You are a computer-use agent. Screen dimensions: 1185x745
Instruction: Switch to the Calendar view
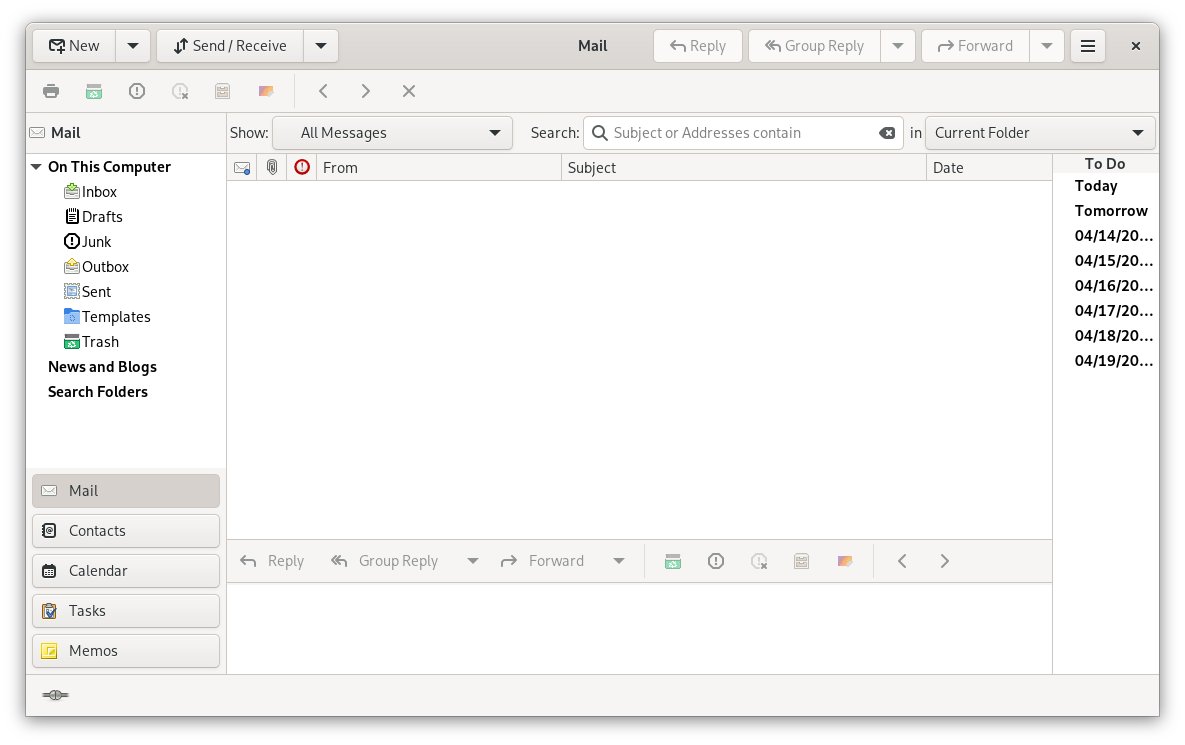click(x=126, y=571)
